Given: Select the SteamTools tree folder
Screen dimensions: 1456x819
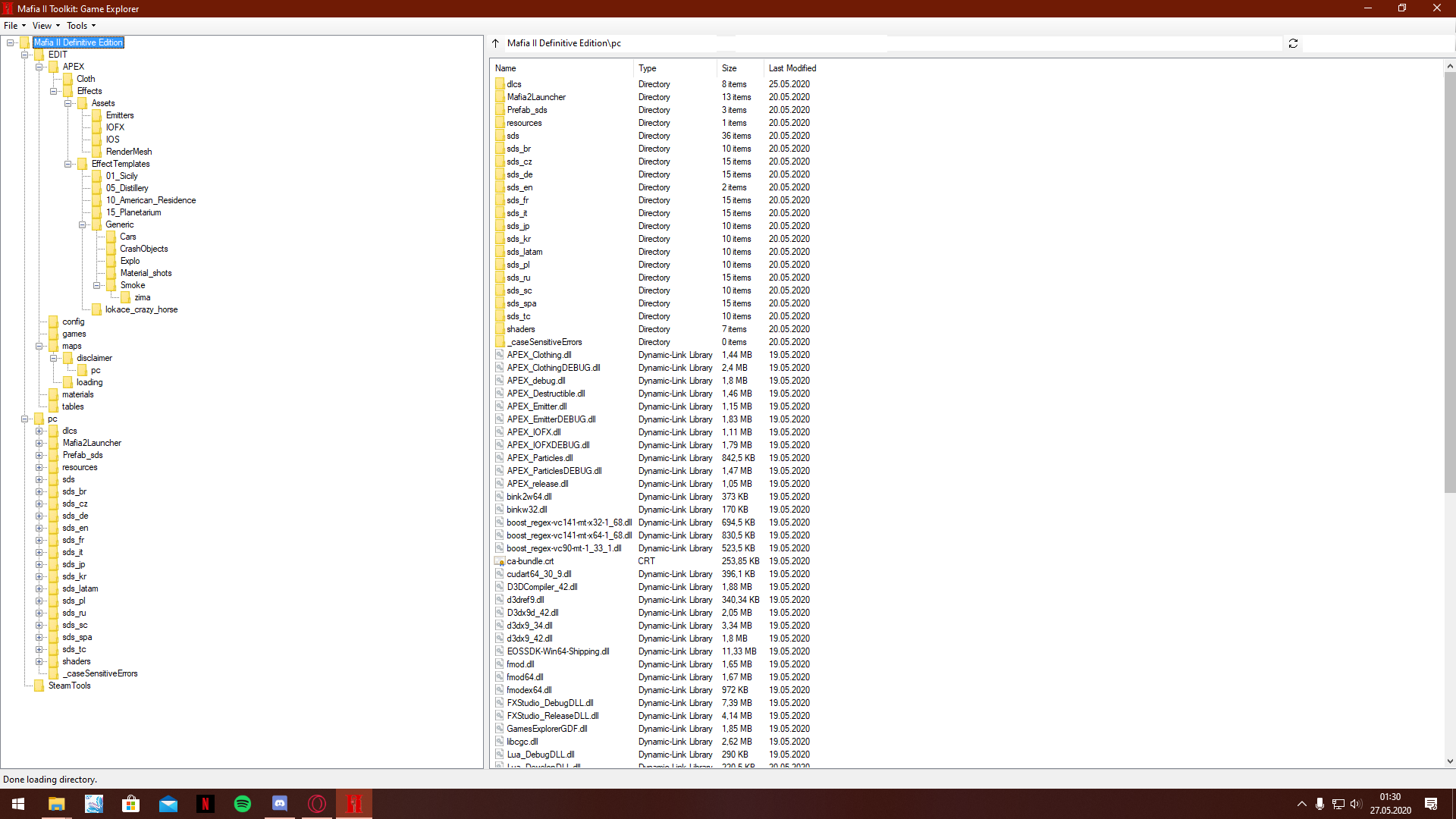Looking at the screenshot, I should (69, 686).
